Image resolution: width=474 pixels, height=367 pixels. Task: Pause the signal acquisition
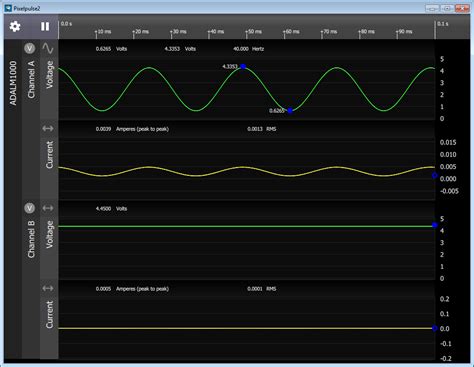(45, 26)
